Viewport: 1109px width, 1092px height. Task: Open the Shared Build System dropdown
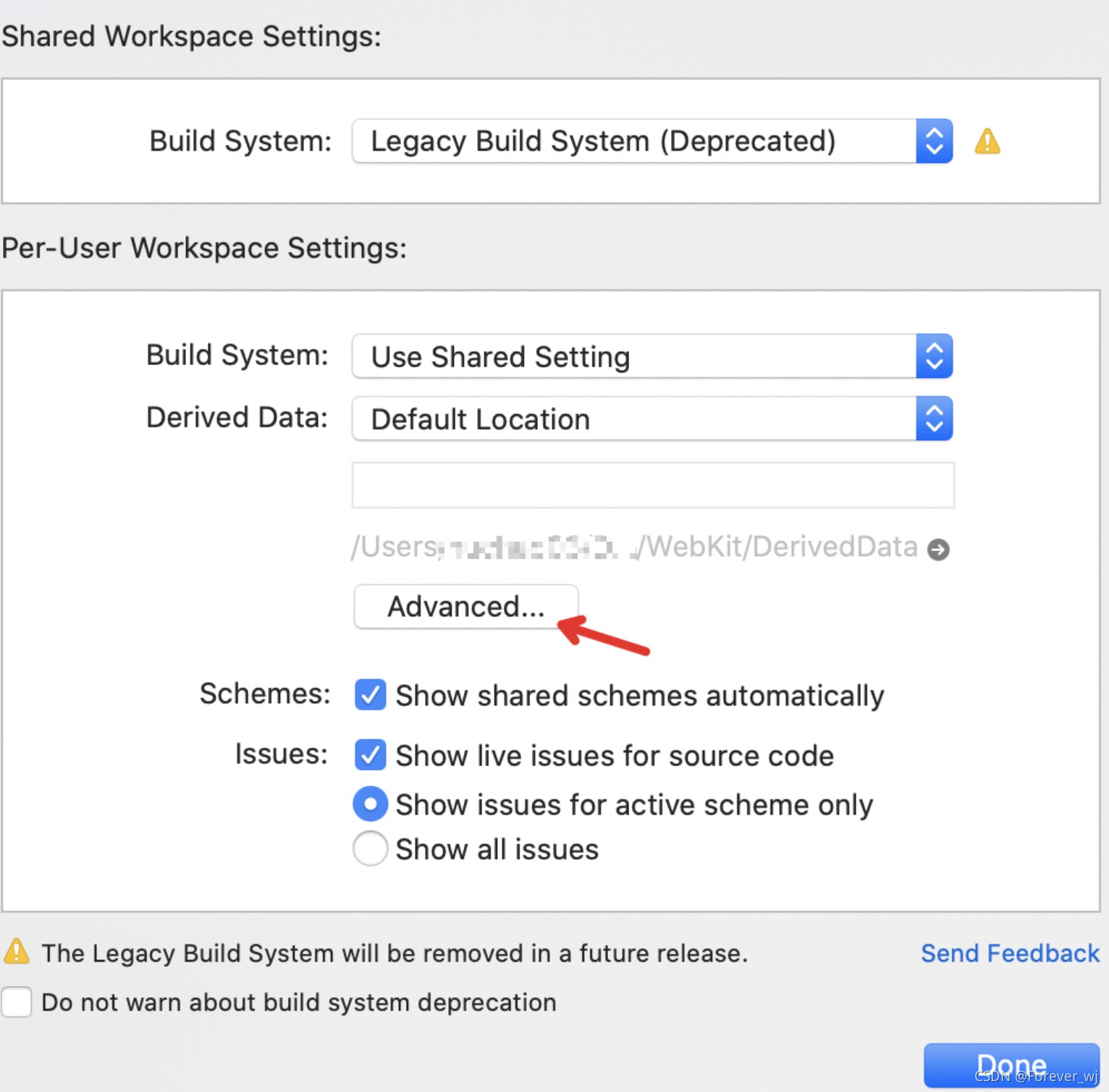pyautogui.click(x=652, y=141)
